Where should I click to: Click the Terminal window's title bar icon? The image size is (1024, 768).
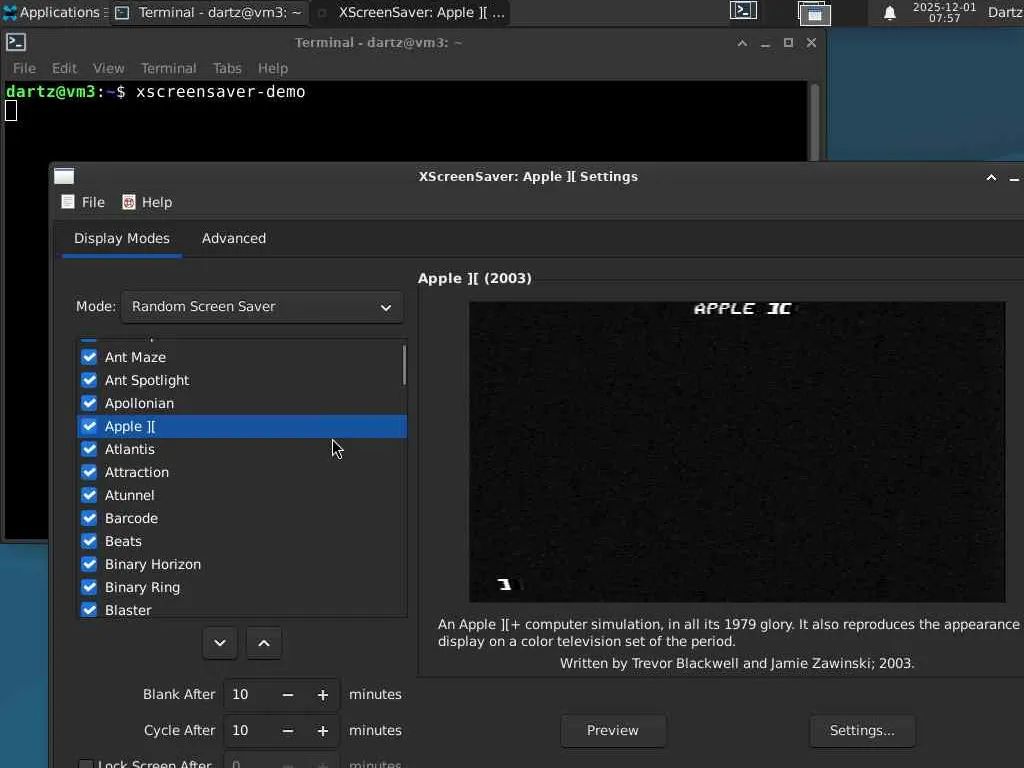[x=16, y=42]
